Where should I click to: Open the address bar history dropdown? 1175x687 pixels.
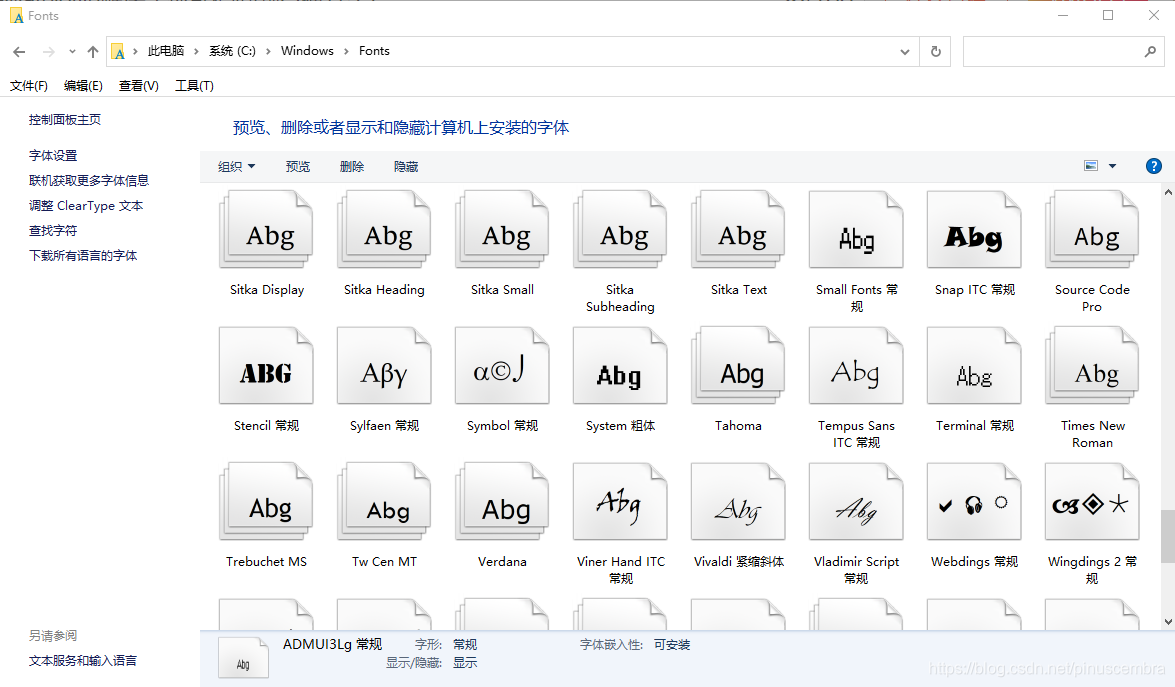[x=904, y=52]
